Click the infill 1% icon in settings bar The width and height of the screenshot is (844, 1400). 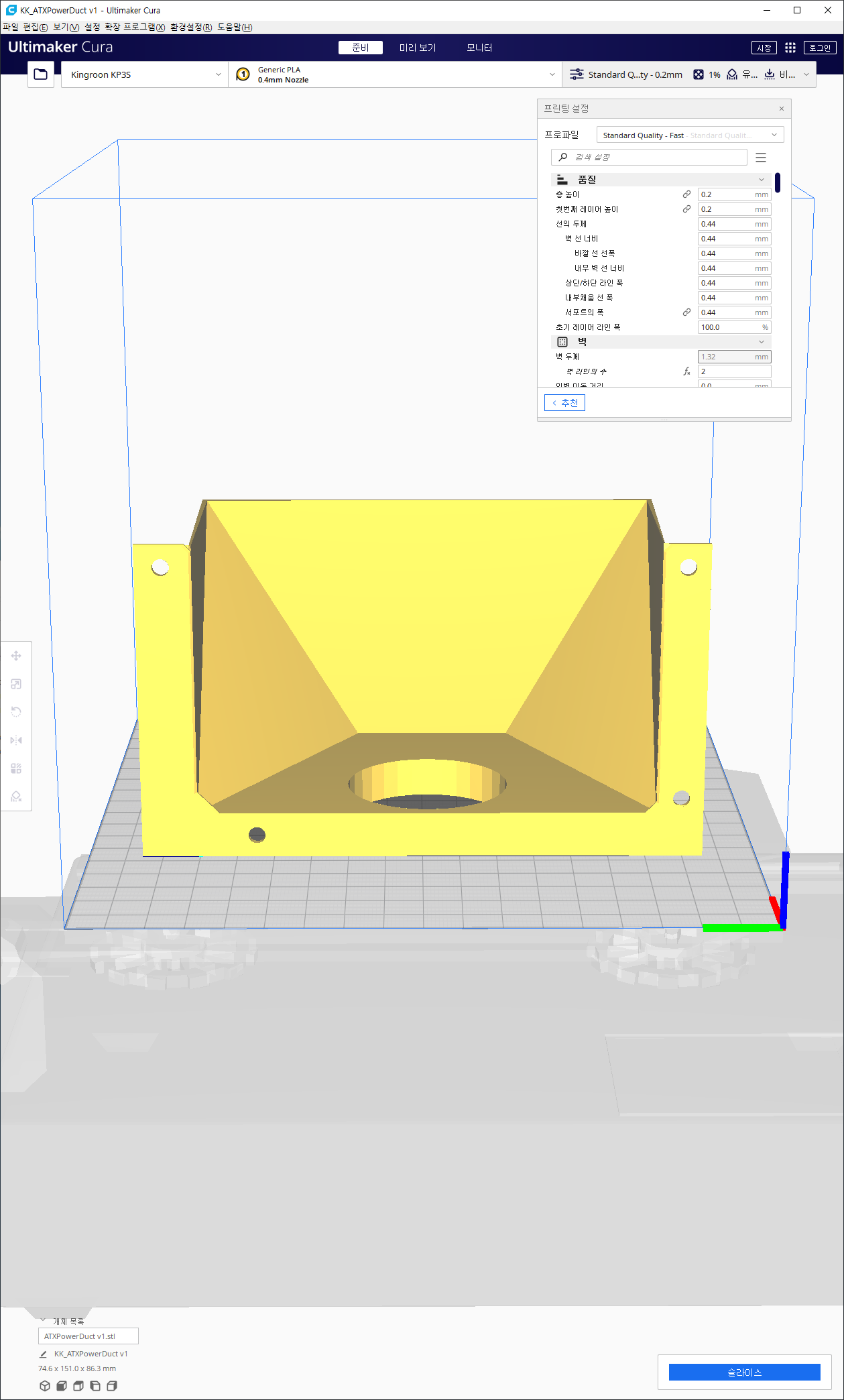pyautogui.click(x=699, y=74)
